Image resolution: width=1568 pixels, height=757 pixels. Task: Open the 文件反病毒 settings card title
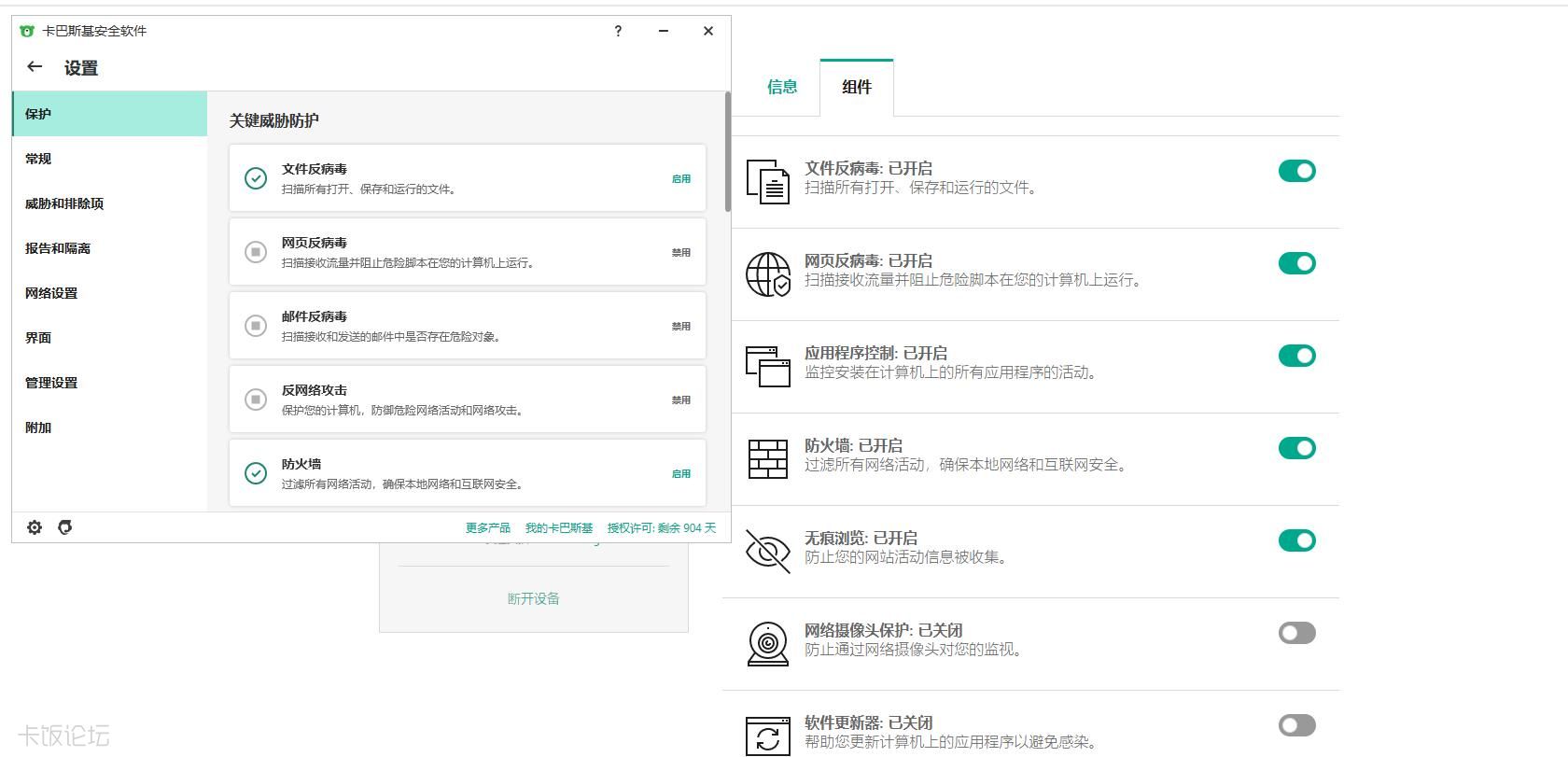[x=315, y=169]
